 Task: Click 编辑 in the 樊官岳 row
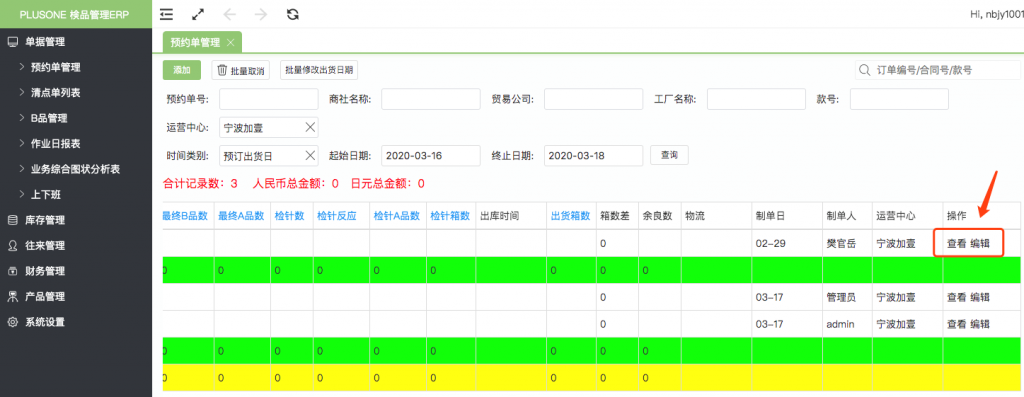click(980, 244)
